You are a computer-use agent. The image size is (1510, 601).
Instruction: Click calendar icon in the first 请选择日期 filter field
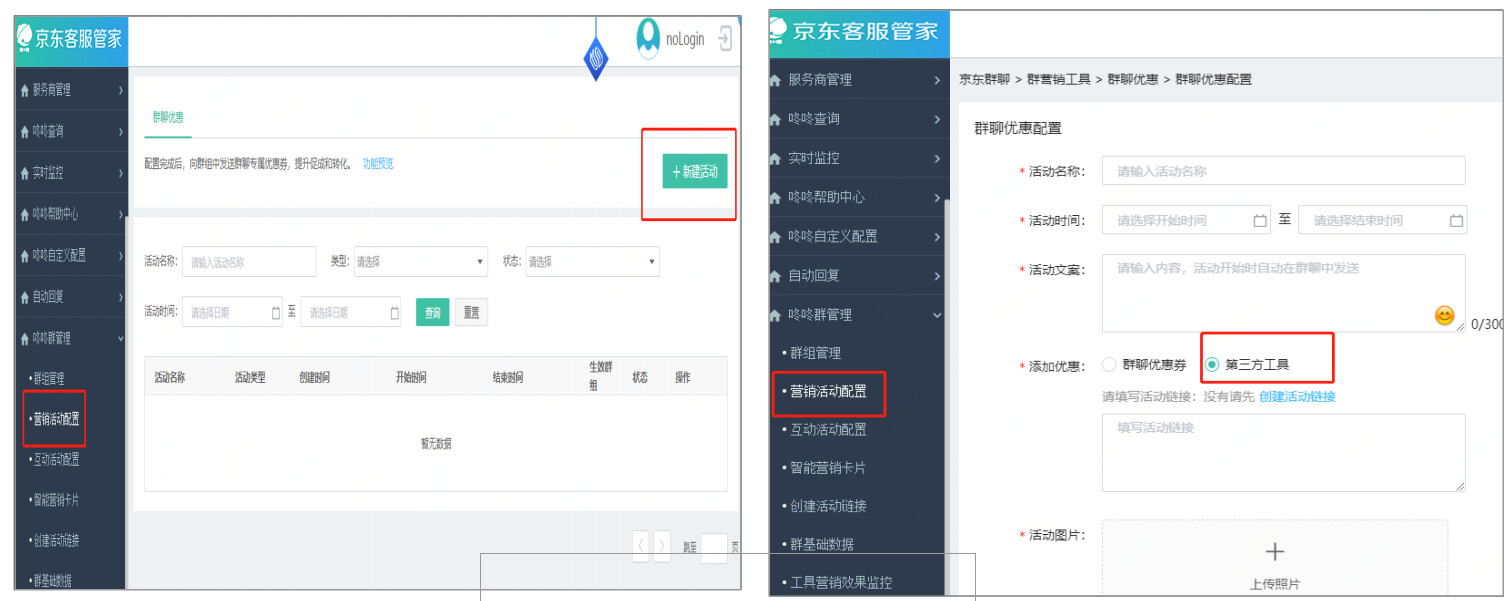point(276,313)
